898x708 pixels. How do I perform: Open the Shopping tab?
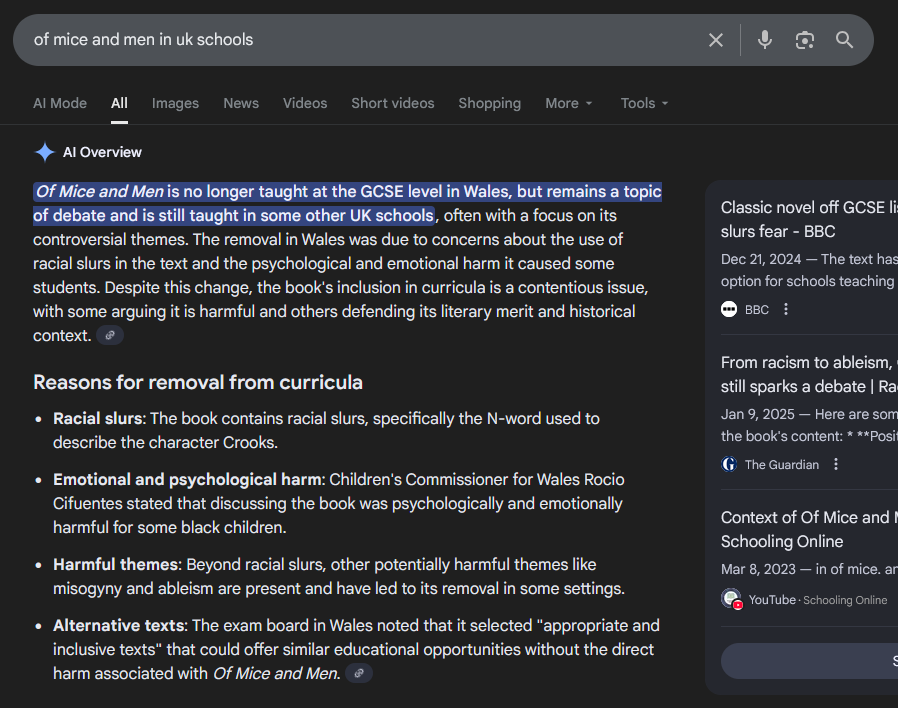[x=490, y=103]
